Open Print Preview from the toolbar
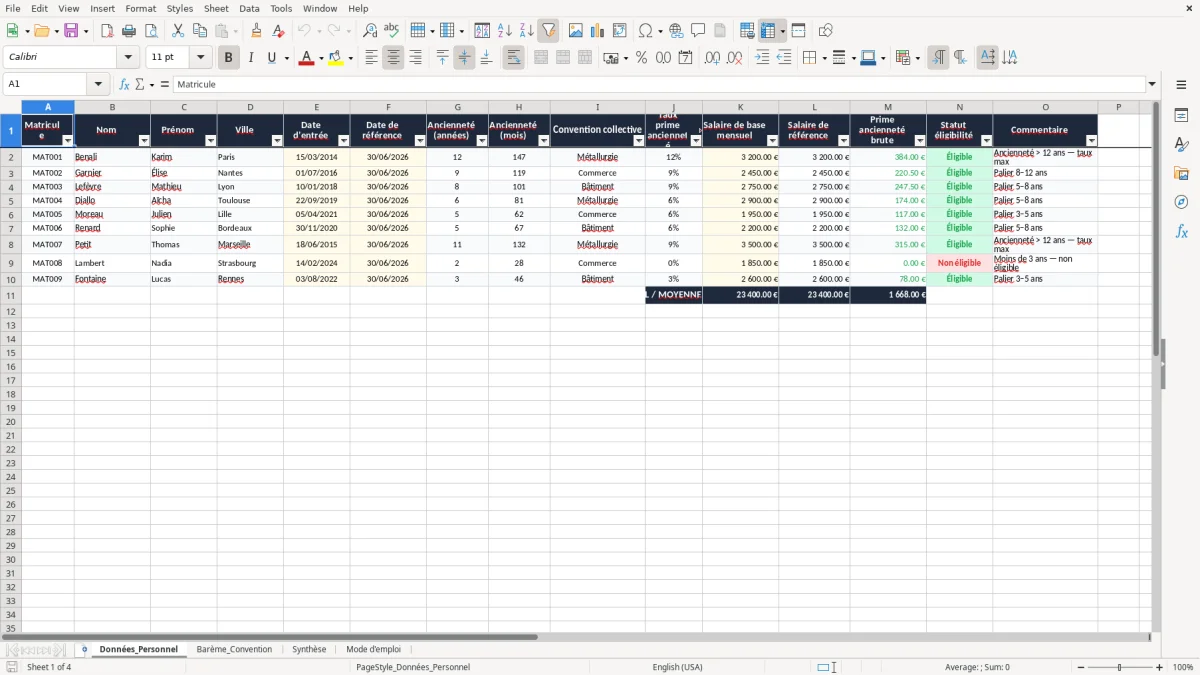Image resolution: width=1200 pixels, height=675 pixels. coord(151,31)
